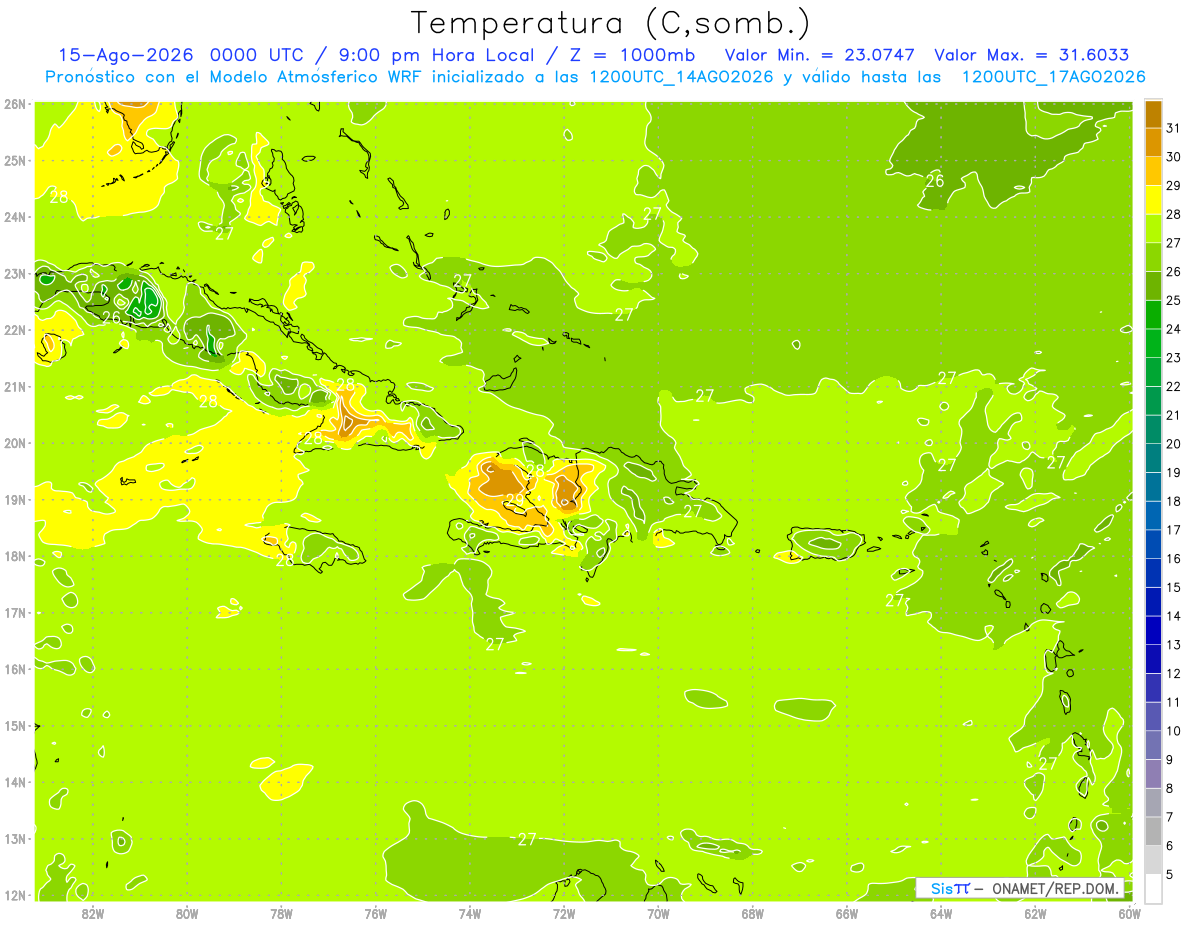Click the colorbar swatch between 26 and 27
The image size is (1200, 927).
click(1153, 257)
